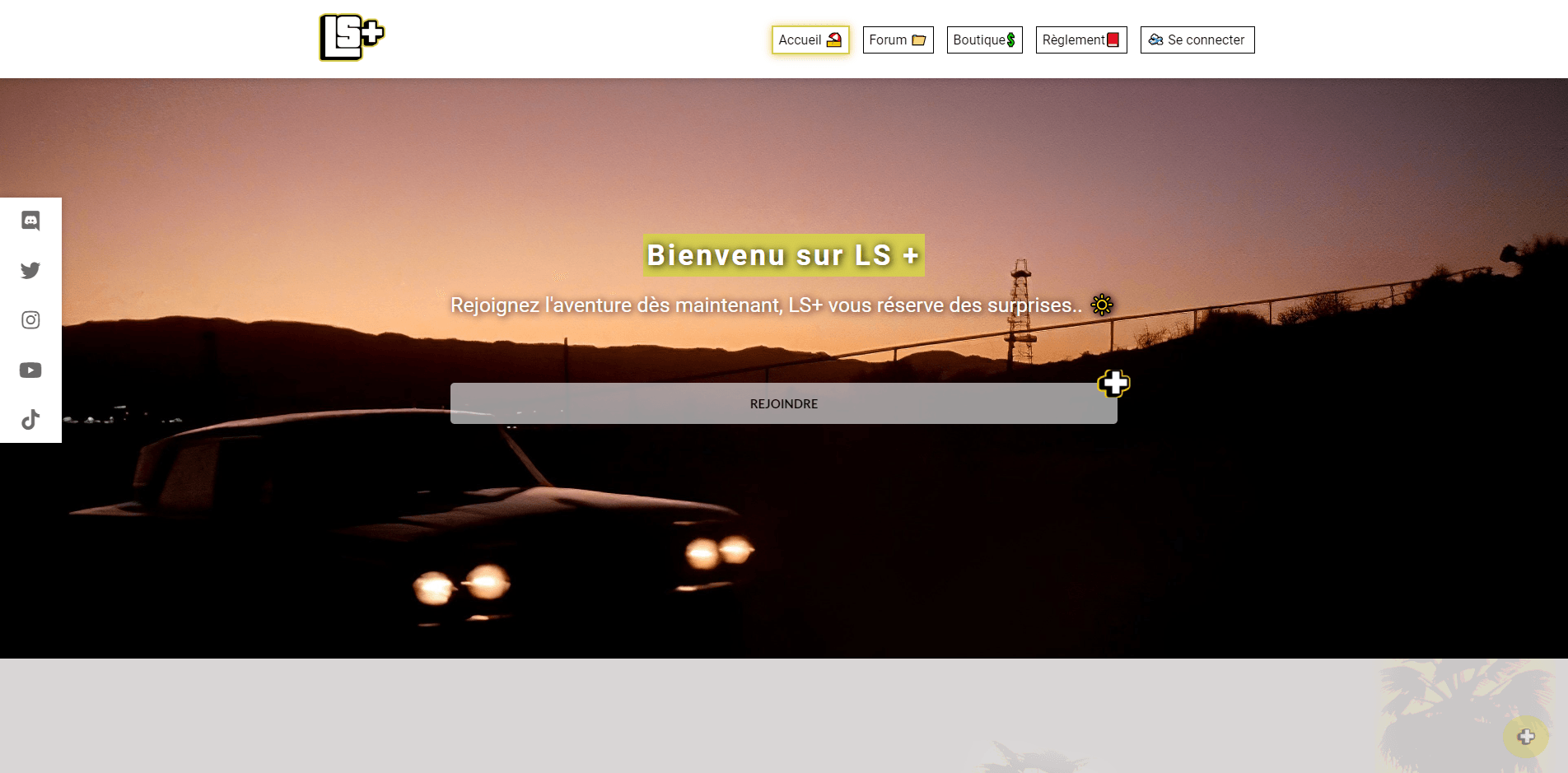Click the 'Bienvenu sur LS +' heading
1568x773 pixels.
click(784, 255)
